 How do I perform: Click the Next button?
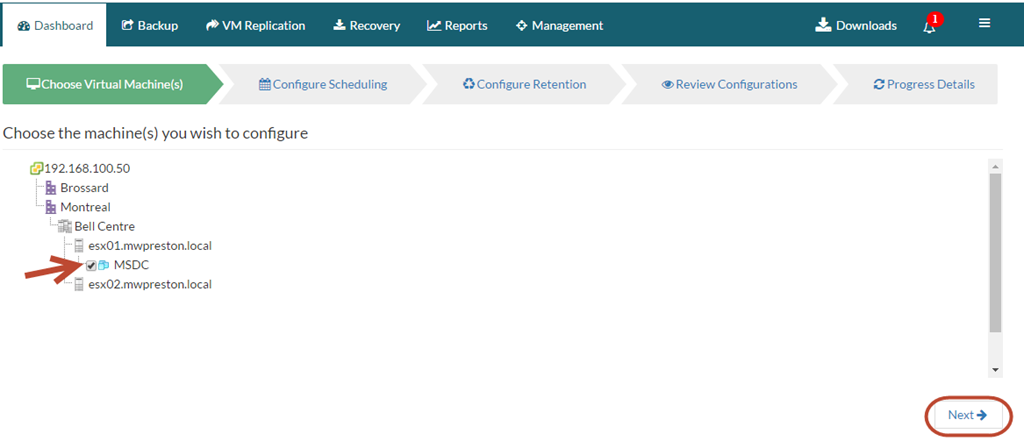pos(968,415)
